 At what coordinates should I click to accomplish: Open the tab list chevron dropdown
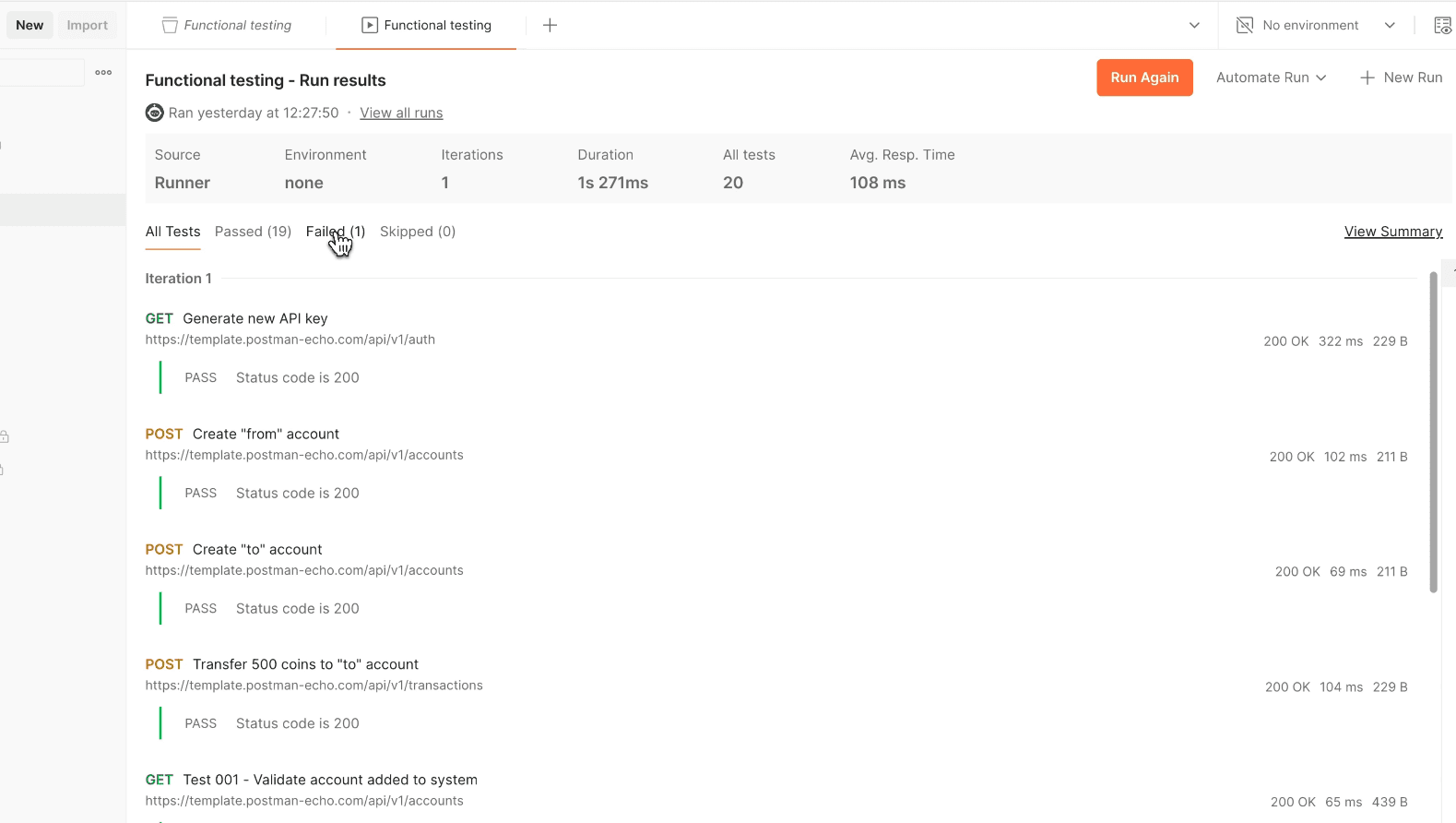[1194, 26]
